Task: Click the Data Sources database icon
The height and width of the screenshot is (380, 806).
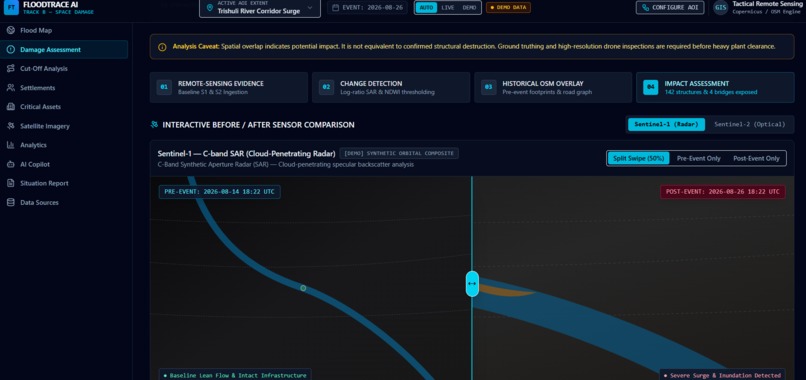Action: 10,202
